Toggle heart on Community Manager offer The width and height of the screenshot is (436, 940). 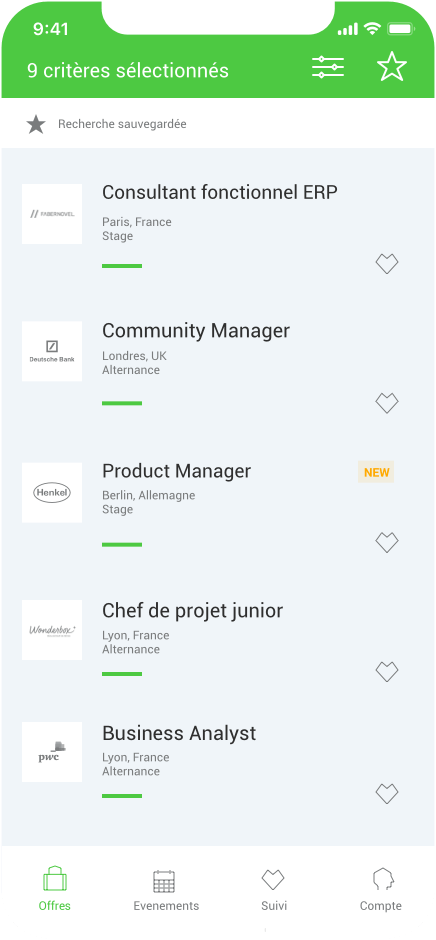point(387,403)
